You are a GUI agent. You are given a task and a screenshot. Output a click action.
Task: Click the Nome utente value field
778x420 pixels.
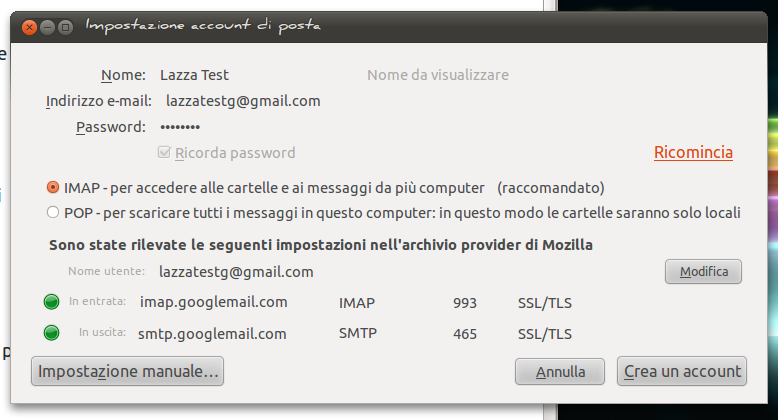[x=237, y=271]
